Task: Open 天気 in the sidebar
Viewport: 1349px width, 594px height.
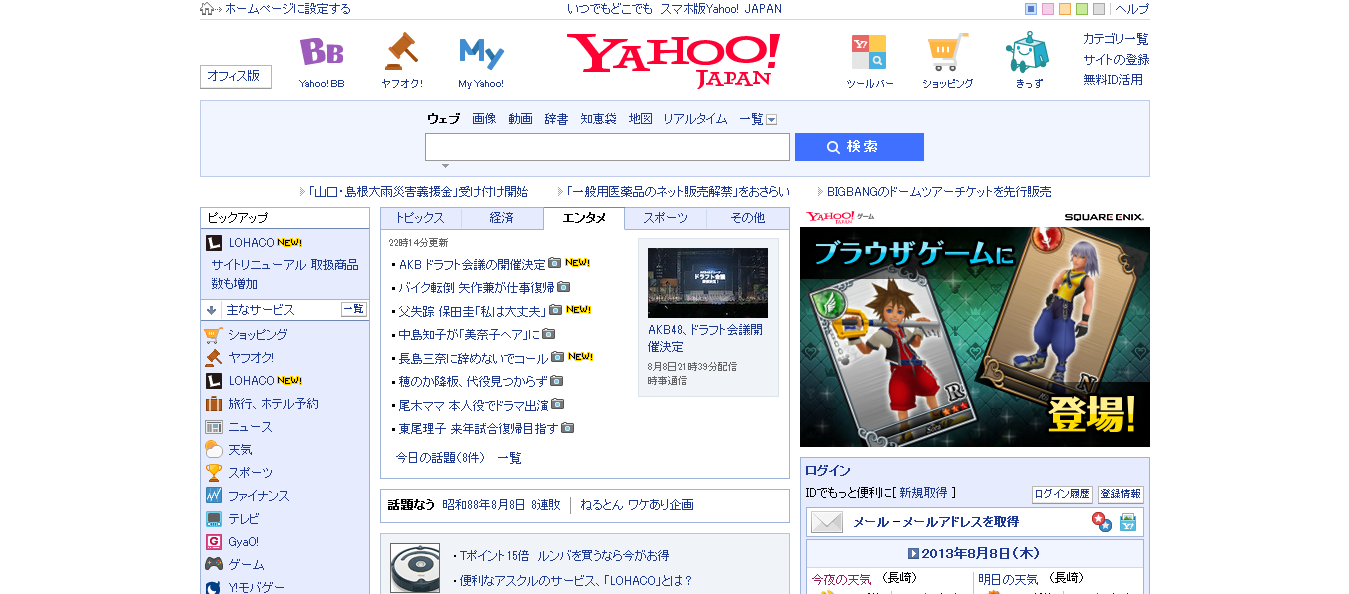Action: point(240,450)
